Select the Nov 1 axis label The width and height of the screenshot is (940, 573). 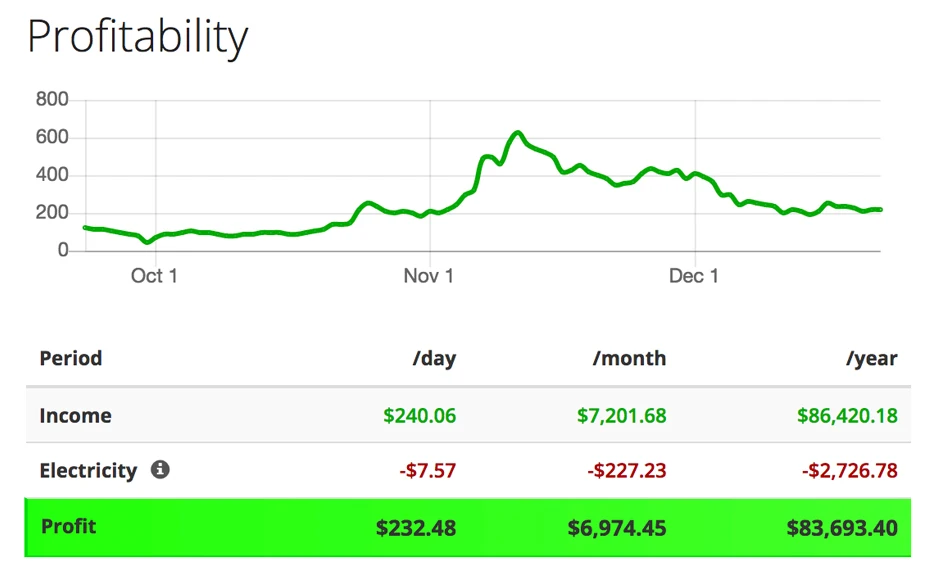pyautogui.click(x=429, y=276)
